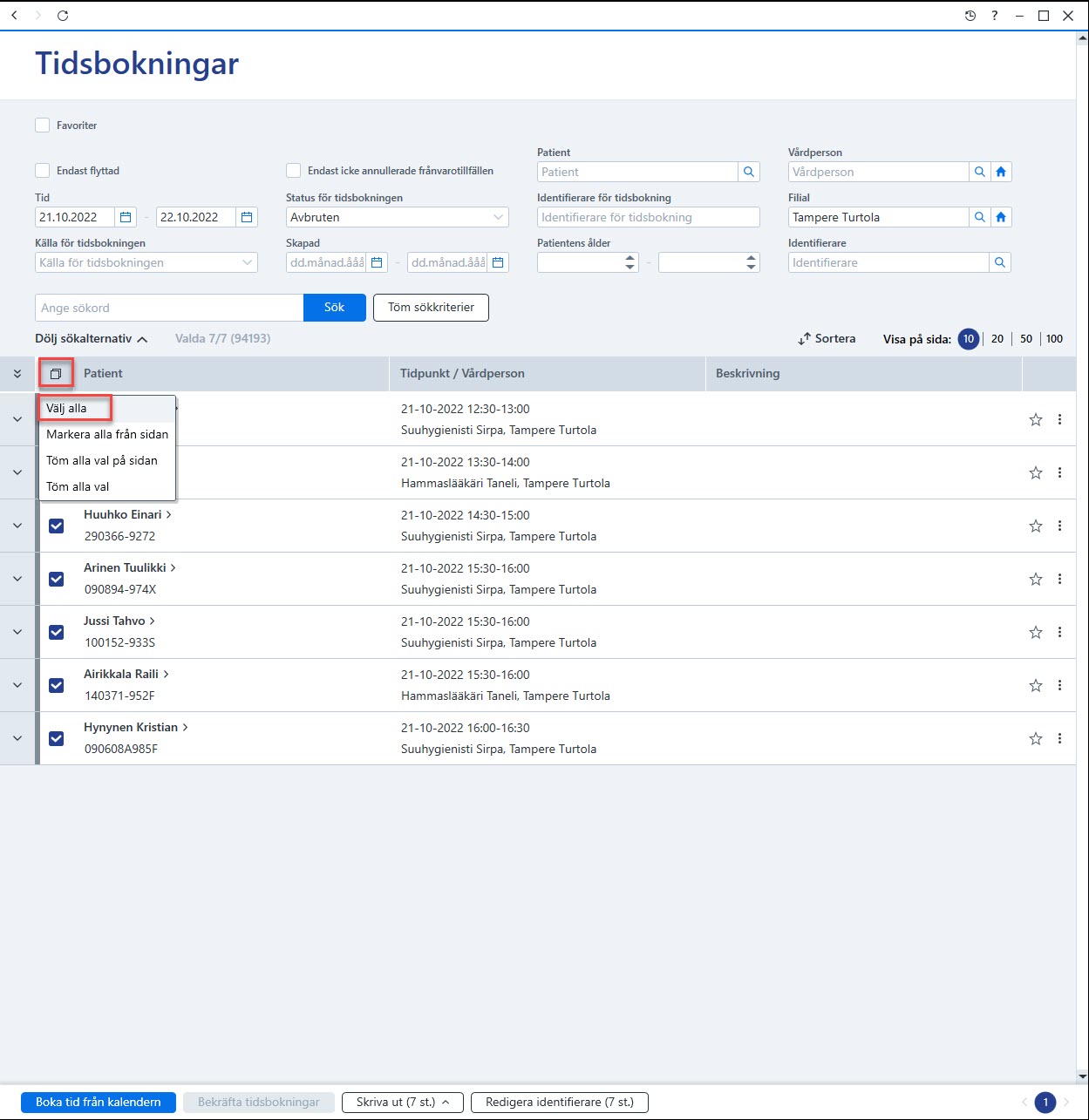Screen dimensions: 1089x1120
Task: Expand the Källa för tidsbokningen dropdown
Action: point(146,262)
